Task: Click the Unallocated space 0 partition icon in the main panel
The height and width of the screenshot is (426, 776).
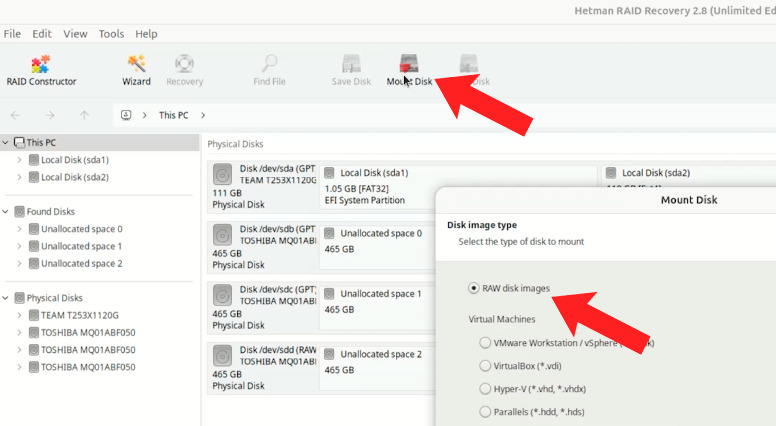Action: 329,233
